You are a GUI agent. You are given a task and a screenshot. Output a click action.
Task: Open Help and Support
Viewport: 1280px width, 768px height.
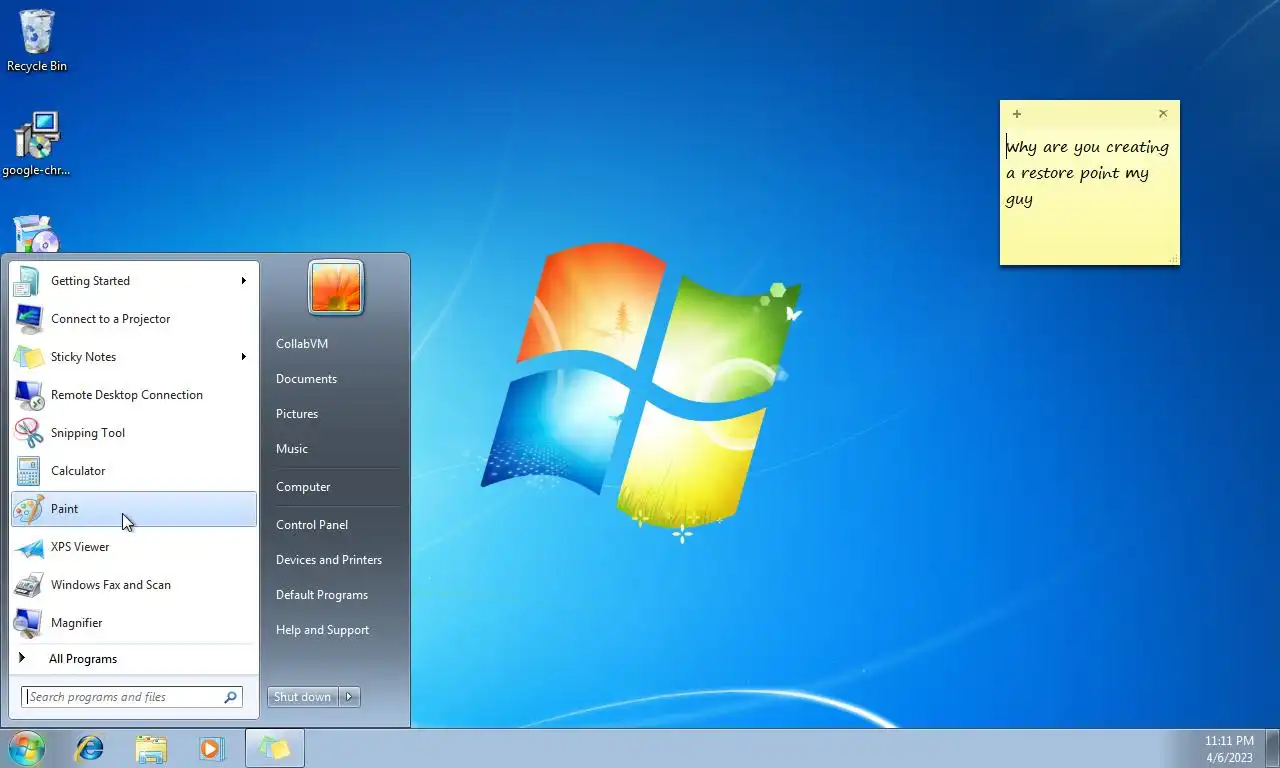(322, 630)
